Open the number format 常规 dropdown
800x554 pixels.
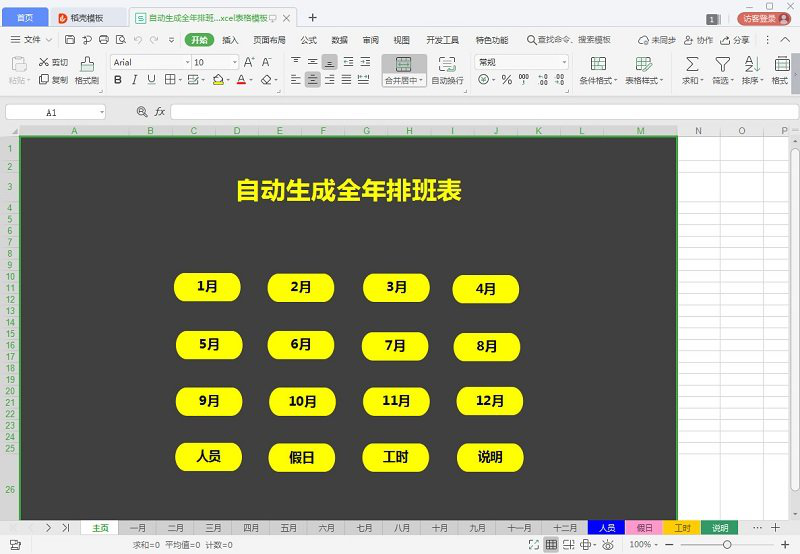point(564,62)
